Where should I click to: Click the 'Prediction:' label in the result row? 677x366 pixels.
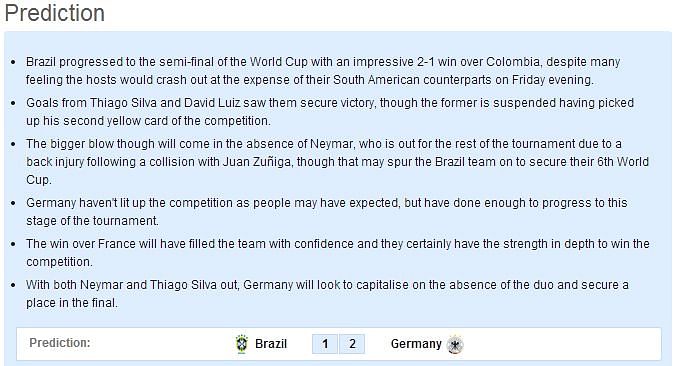60,343
